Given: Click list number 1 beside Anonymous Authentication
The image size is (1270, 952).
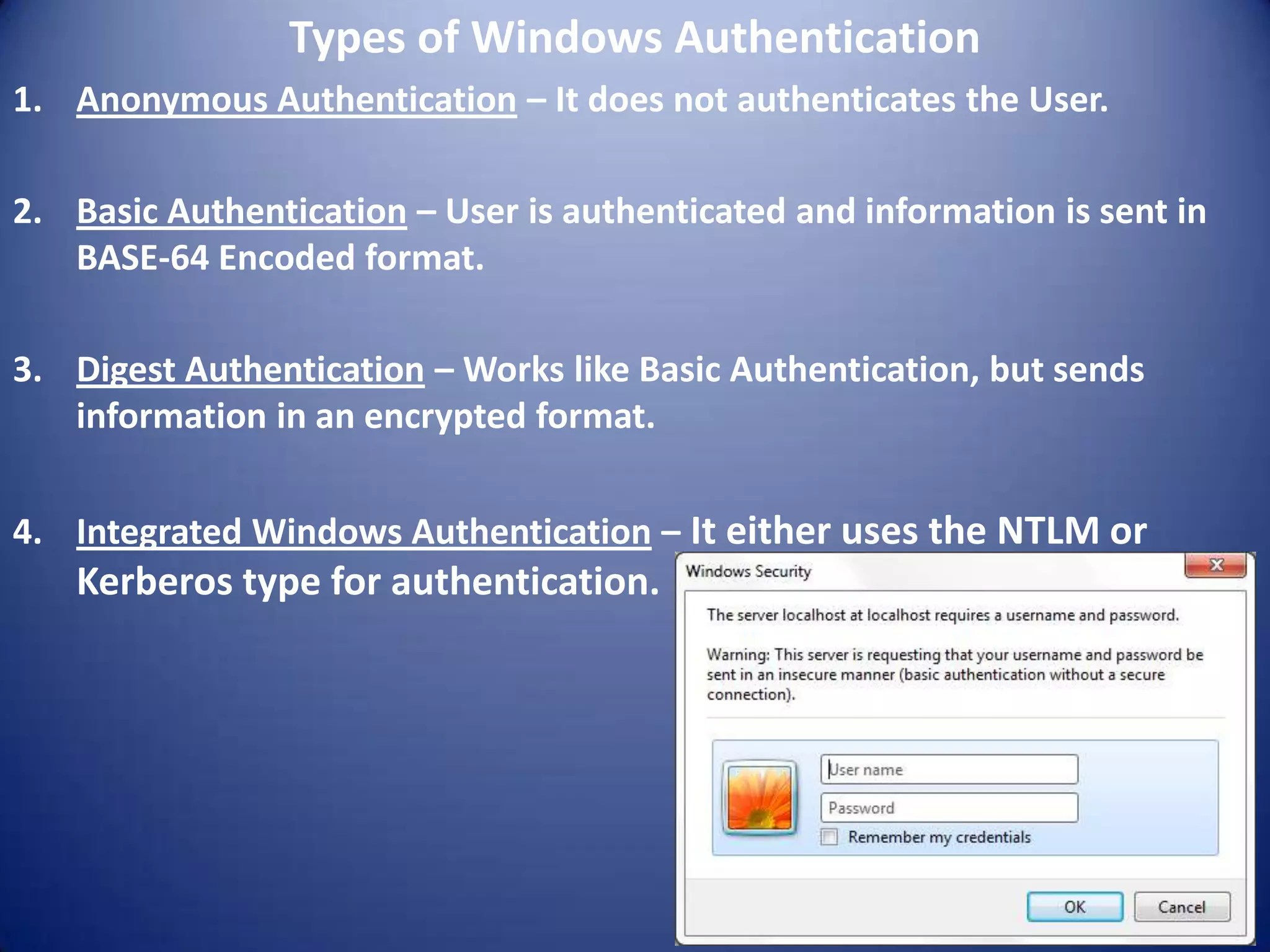Looking at the screenshot, I should (27, 100).
